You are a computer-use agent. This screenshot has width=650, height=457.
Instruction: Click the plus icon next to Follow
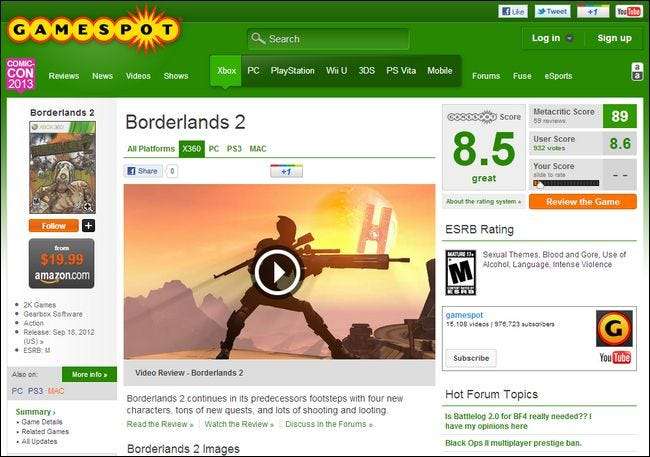pyautogui.click(x=88, y=226)
